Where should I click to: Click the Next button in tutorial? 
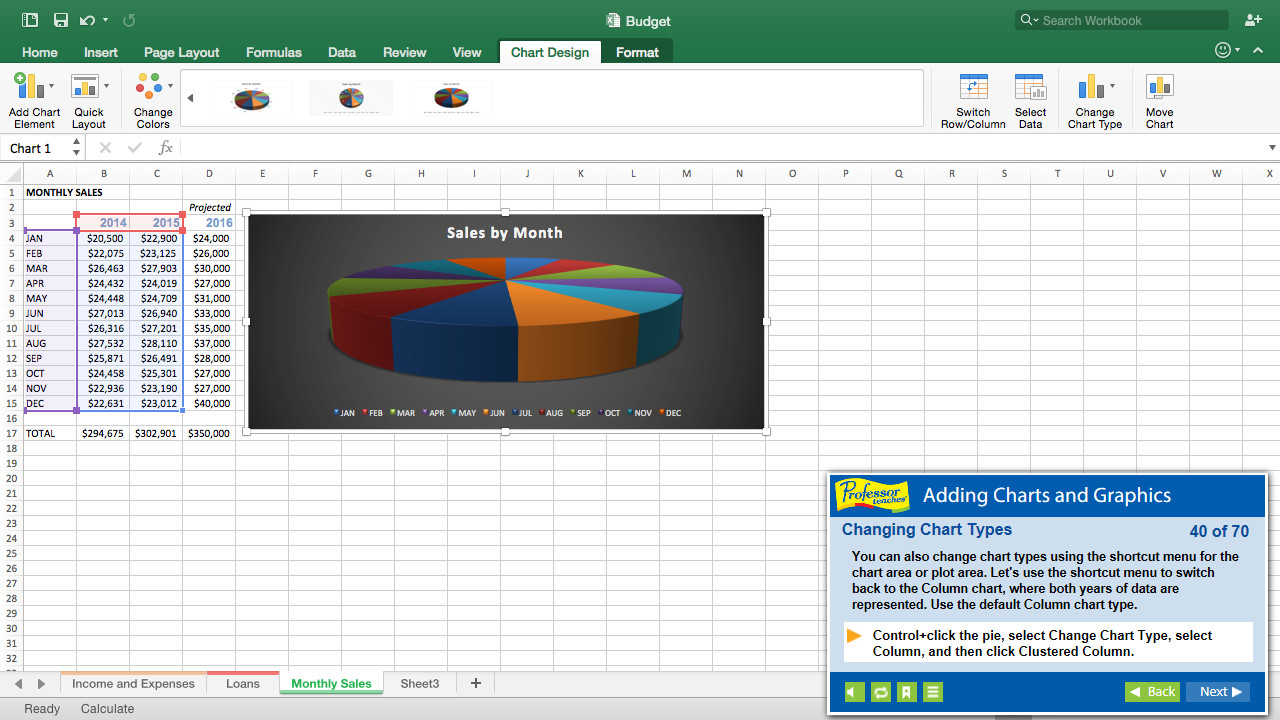(x=1218, y=692)
